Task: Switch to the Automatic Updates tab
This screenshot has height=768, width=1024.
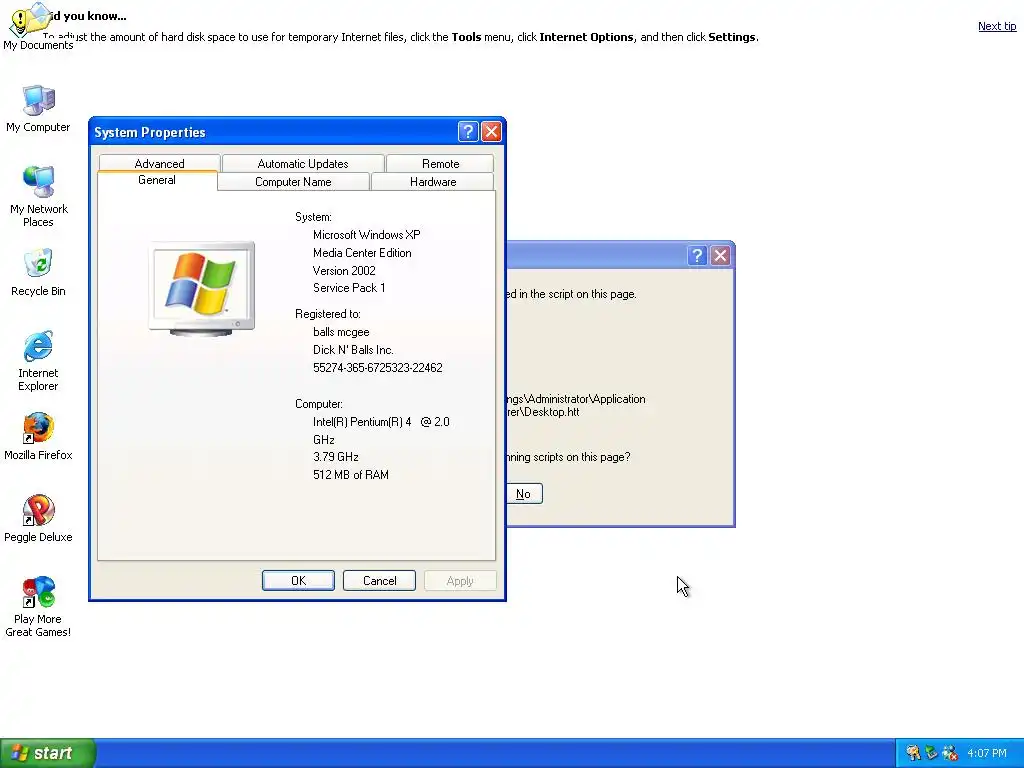Action: (x=303, y=163)
